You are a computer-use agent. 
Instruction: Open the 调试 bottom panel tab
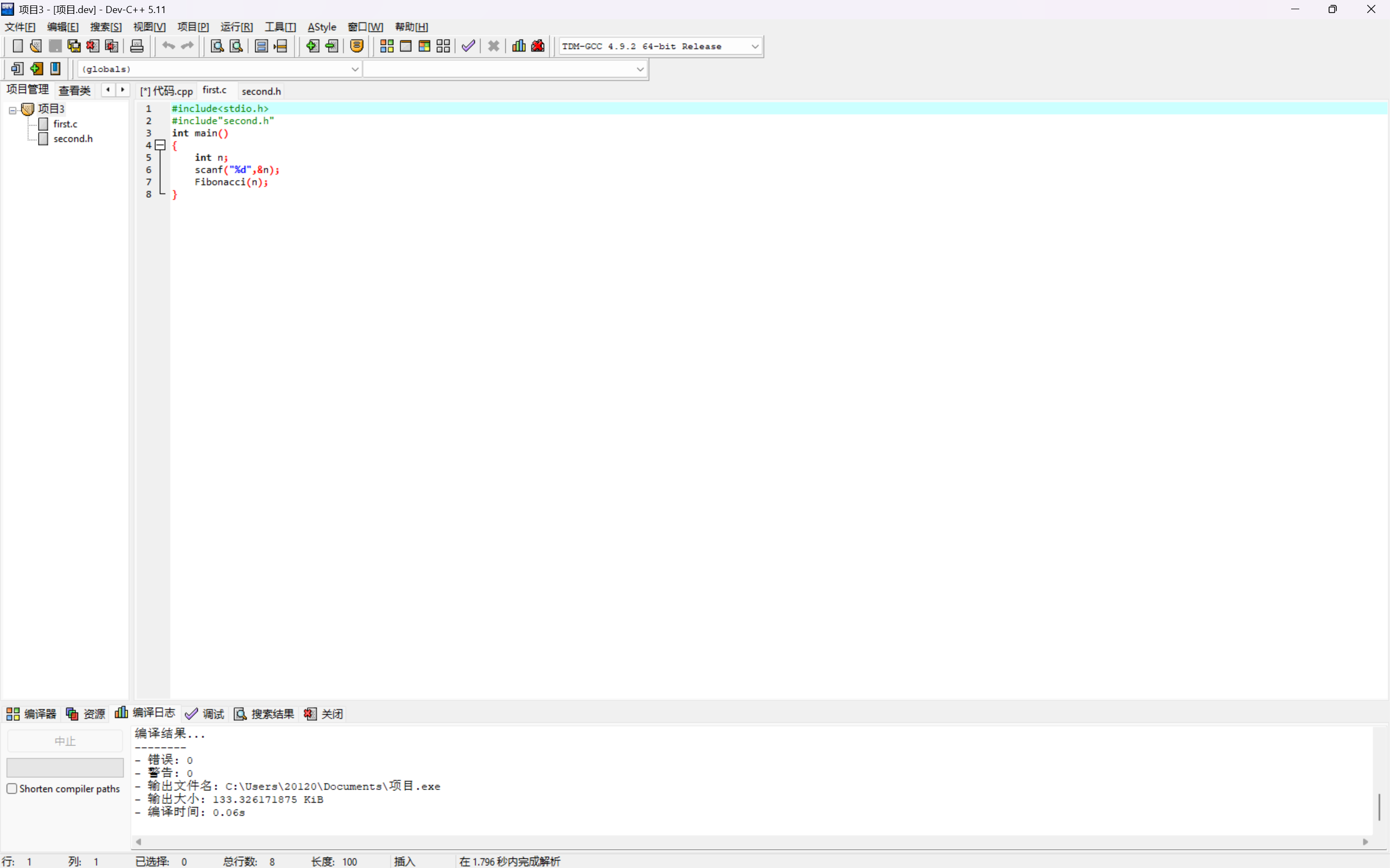coord(205,714)
